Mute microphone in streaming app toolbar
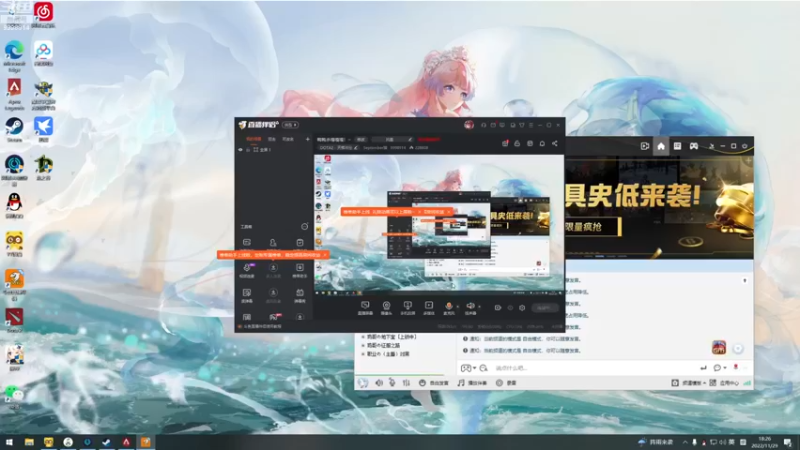 tap(448, 307)
